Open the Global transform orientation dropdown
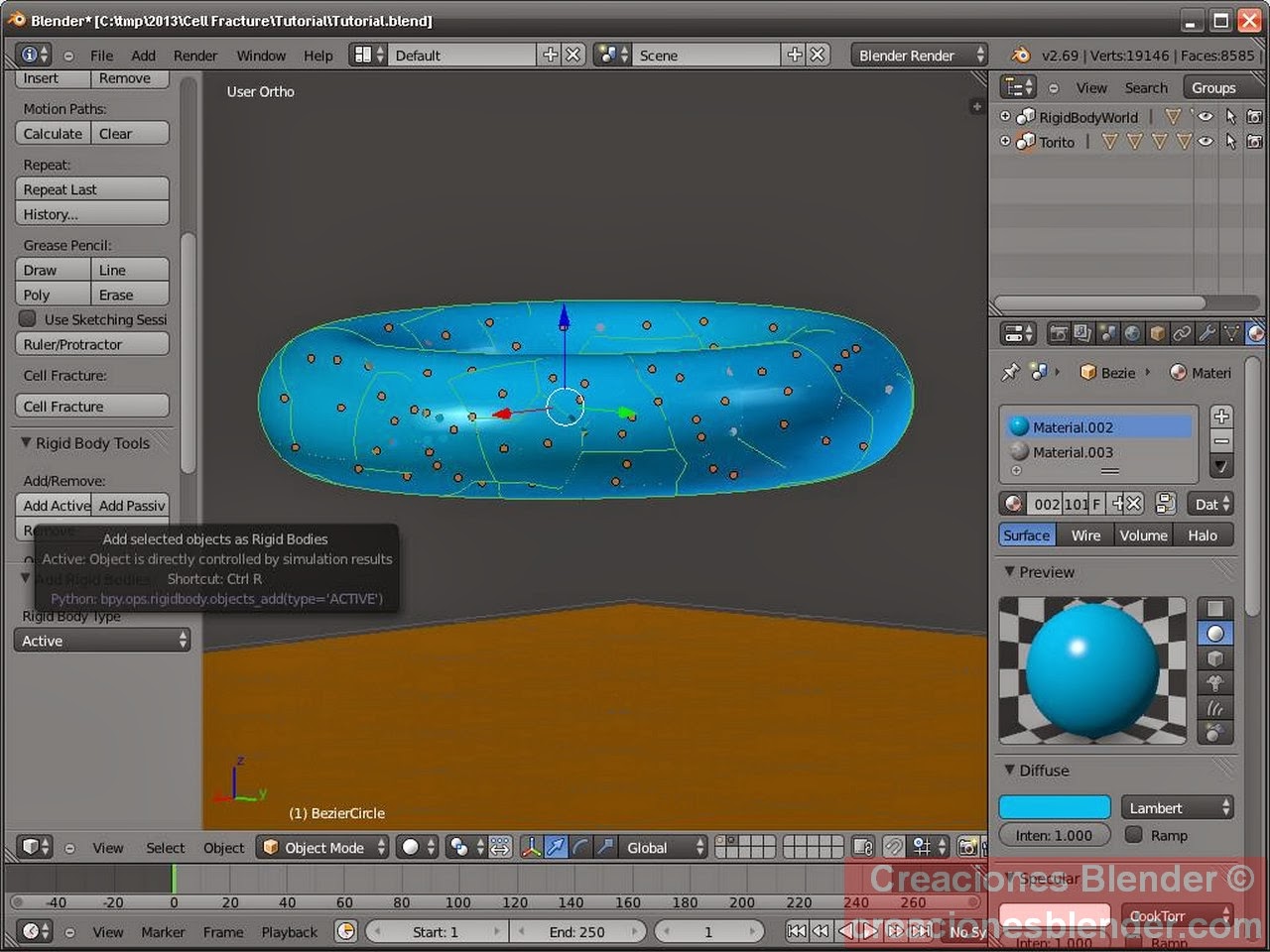Image resolution: width=1270 pixels, height=952 pixels. (x=657, y=848)
